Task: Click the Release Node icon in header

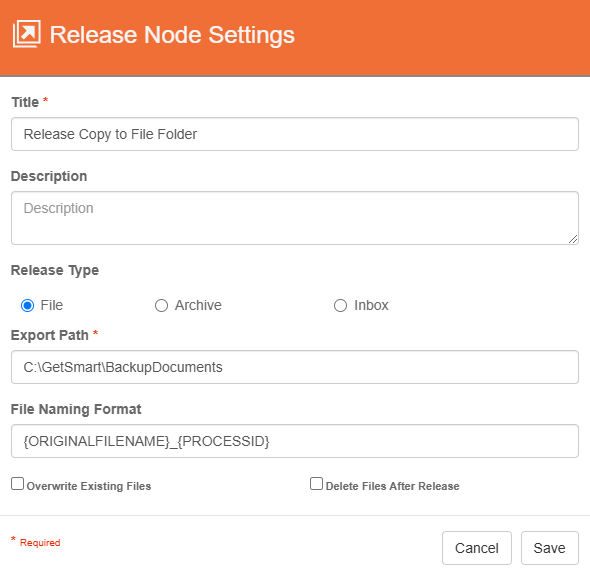Action: [26, 34]
